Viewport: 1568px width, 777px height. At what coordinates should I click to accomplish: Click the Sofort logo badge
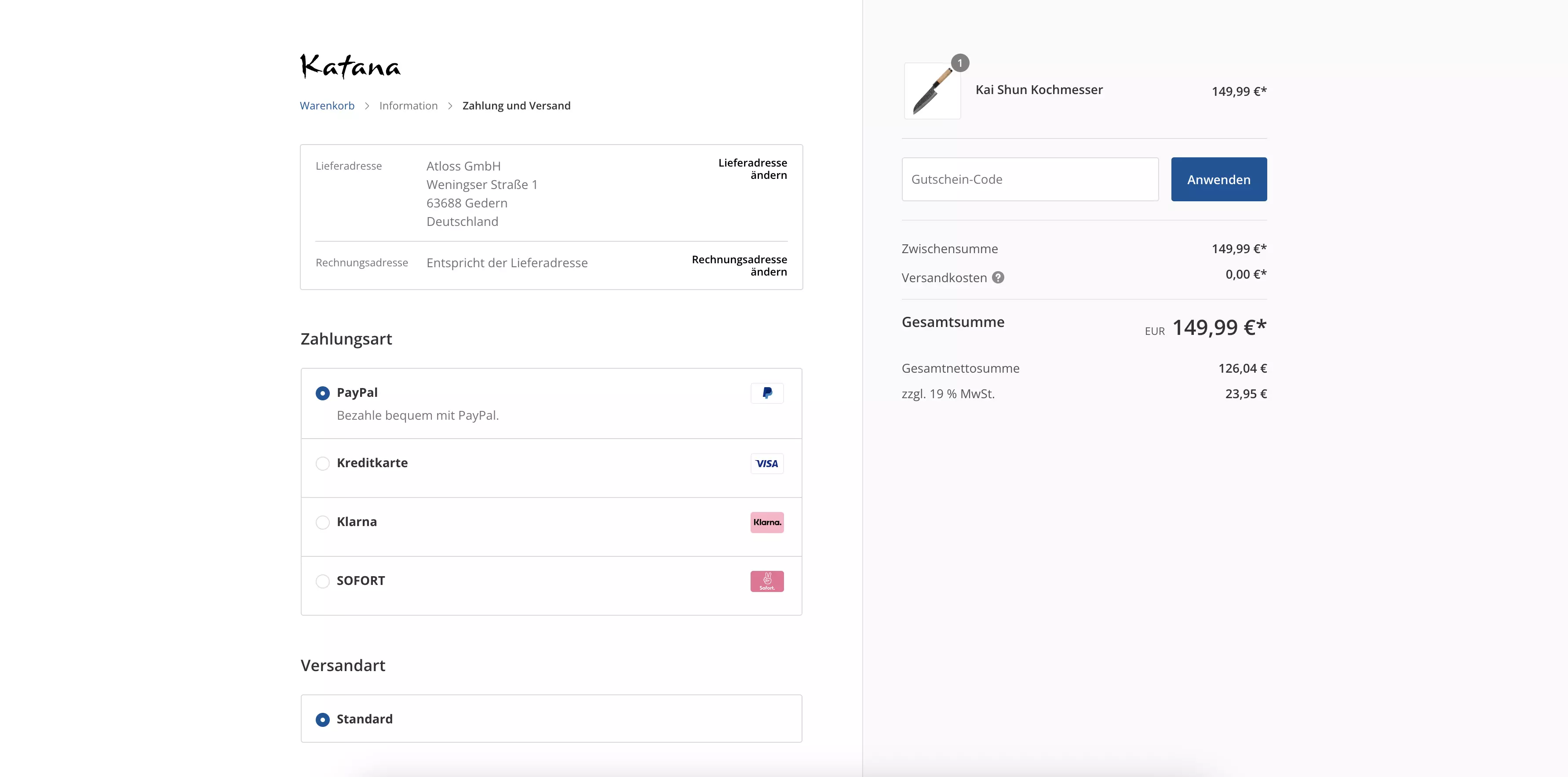tap(767, 581)
